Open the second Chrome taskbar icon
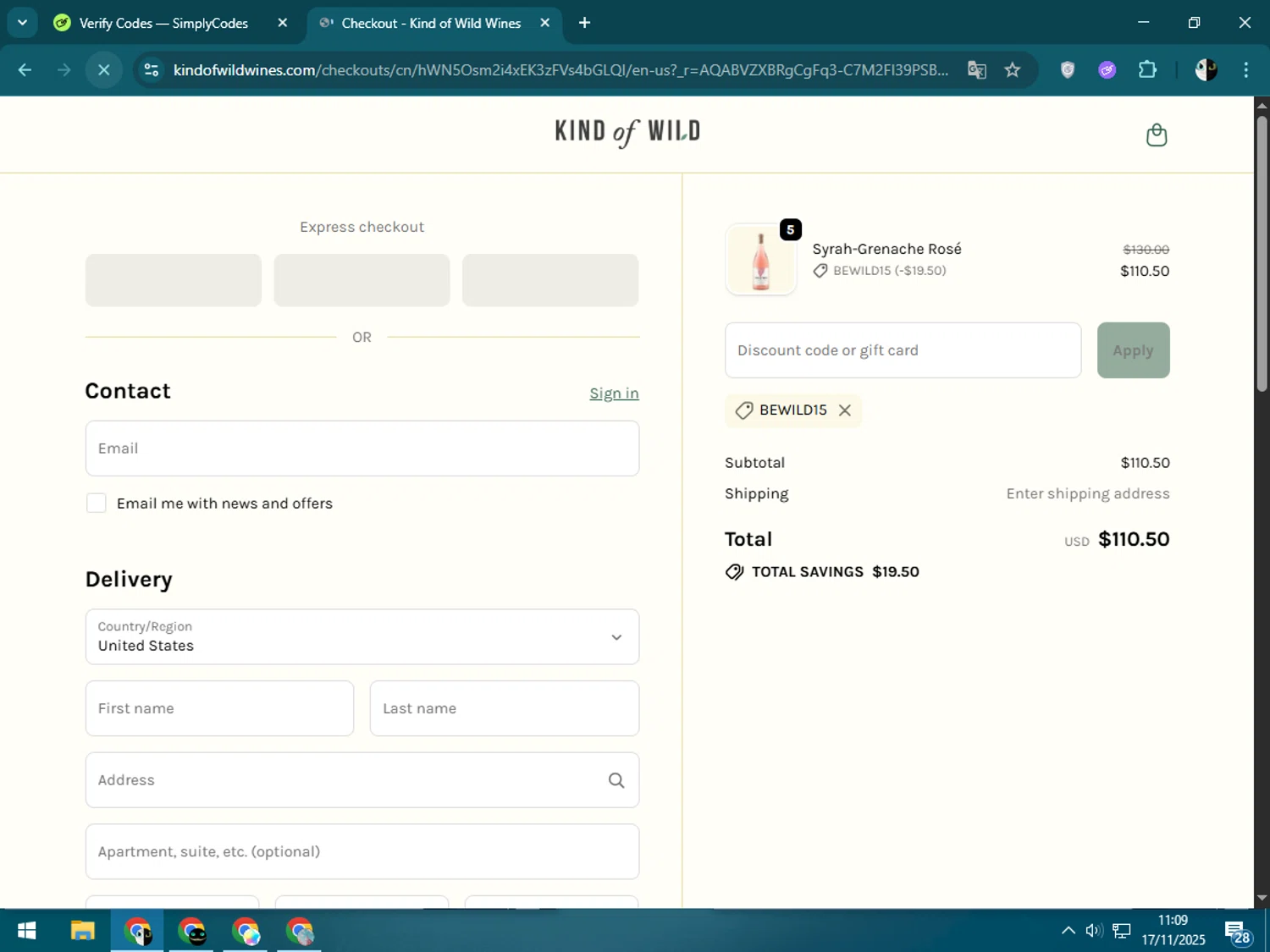Viewport: 1270px width, 952px height. (x=192, y=931)
